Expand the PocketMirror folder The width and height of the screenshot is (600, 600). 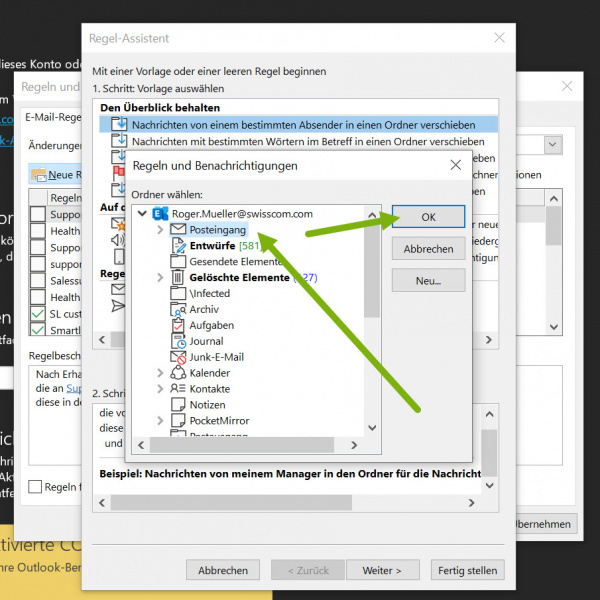pyautogui.click(x=160, y=421)
